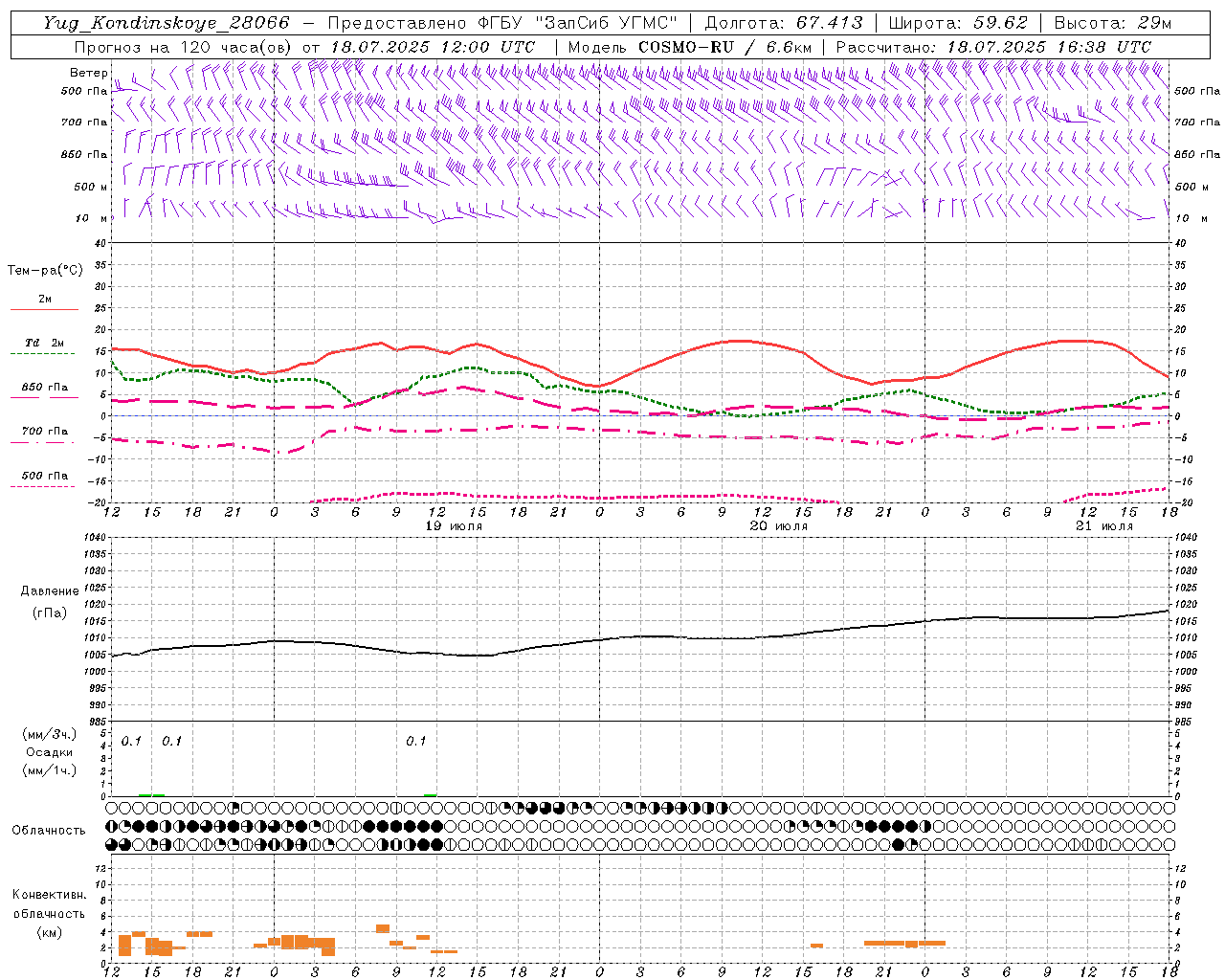The width and height of the screenshot is (1225, 980).
Task: Click the Давление pressure chart label
Action: pyautogui.click(x=50, y=591)
